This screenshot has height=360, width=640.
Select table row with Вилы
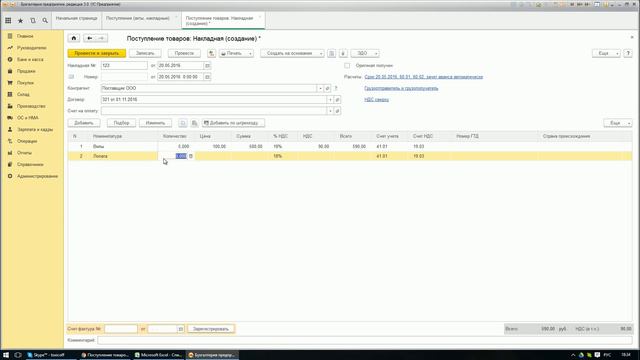pyautogui.click(x=350, y=146)
